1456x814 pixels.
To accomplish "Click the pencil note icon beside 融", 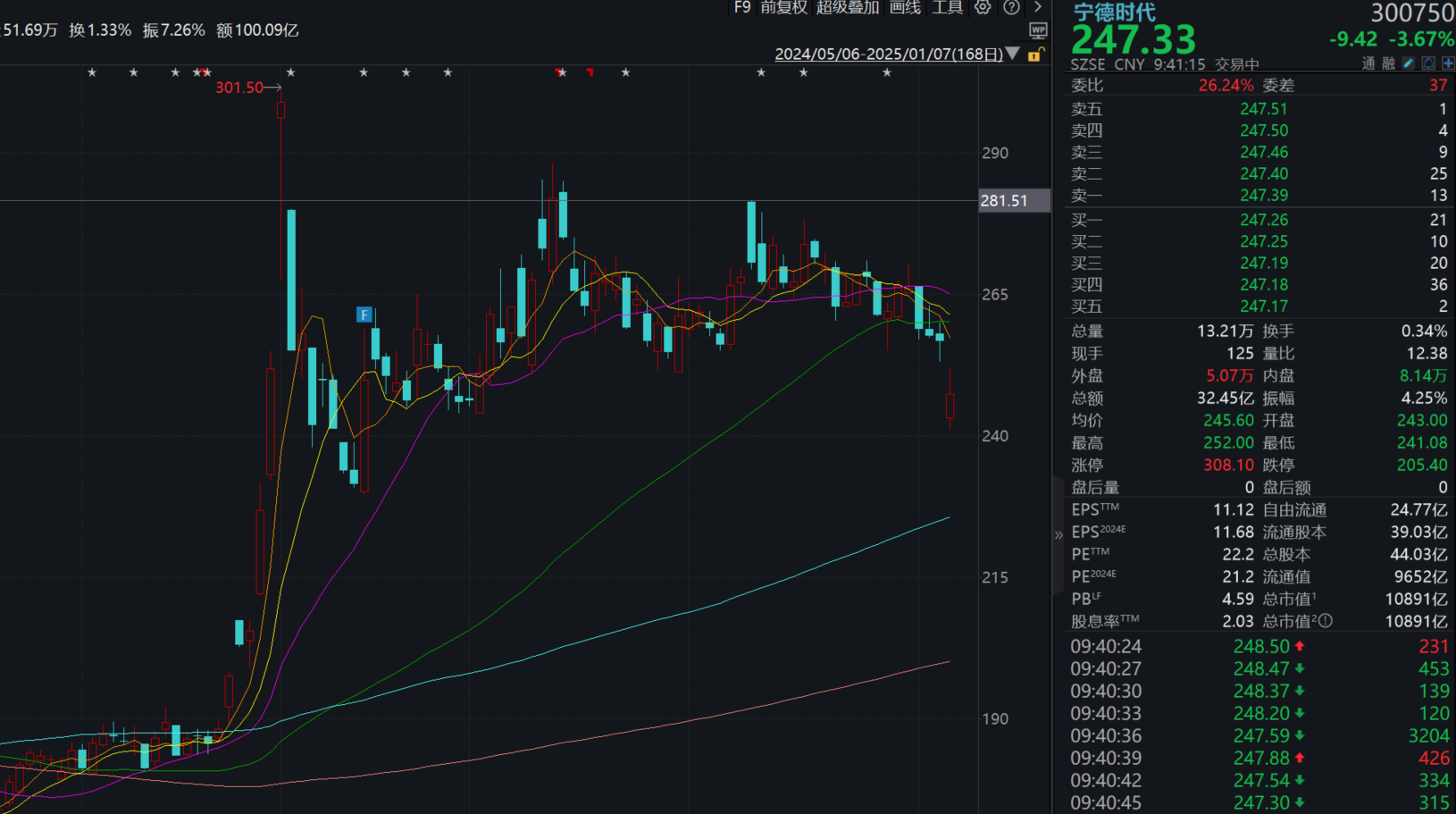I will tap(1409, 63).
